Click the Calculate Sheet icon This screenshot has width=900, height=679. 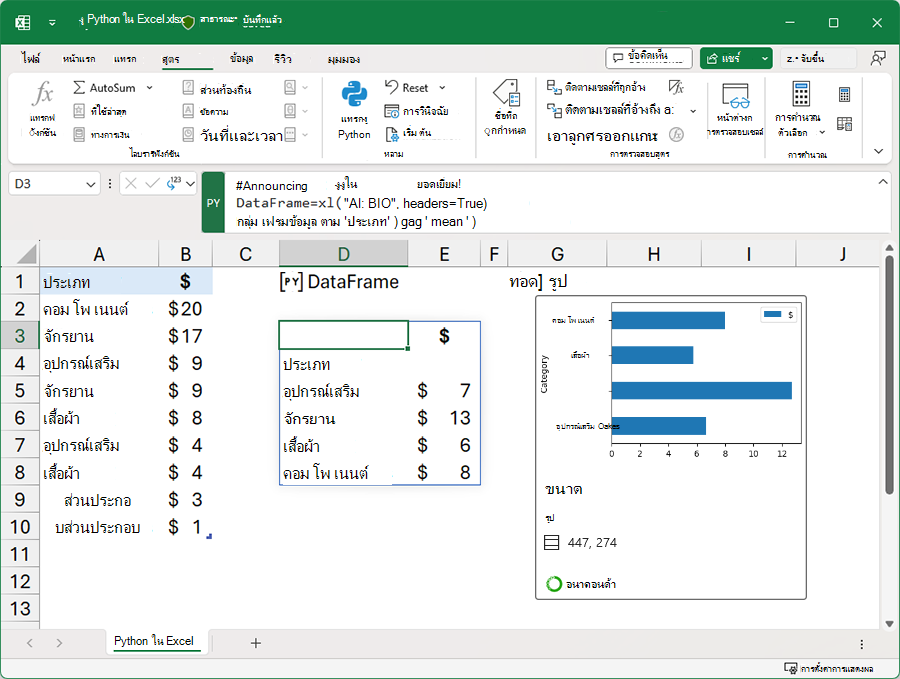point(844,123)
